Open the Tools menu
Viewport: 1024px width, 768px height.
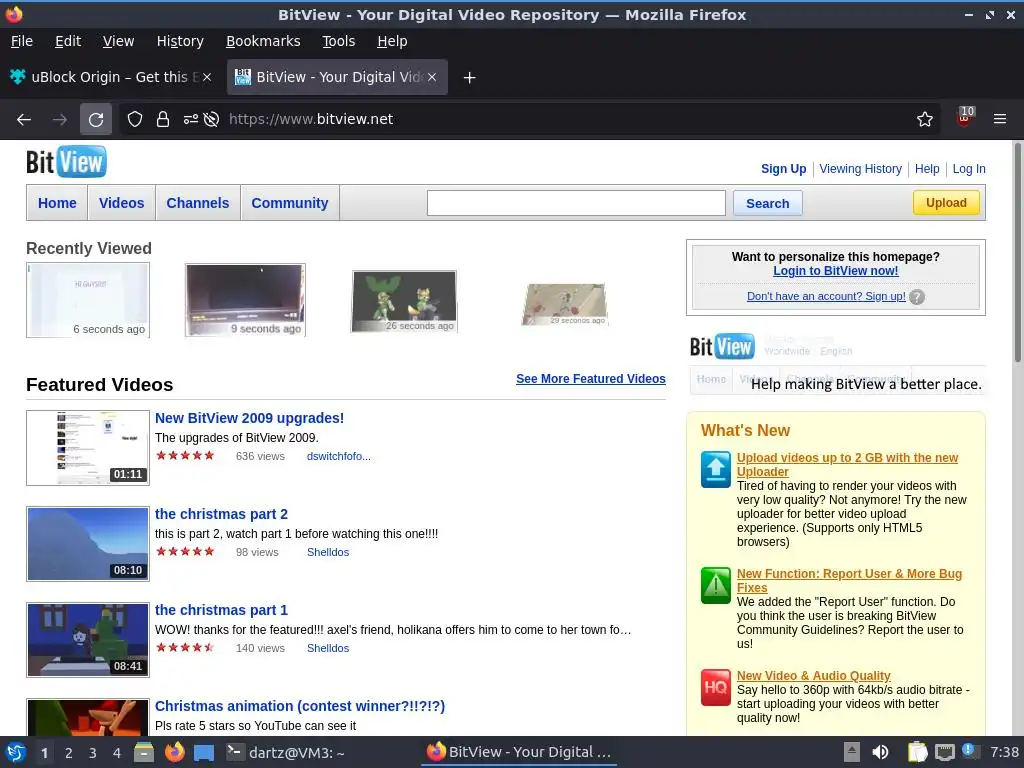tap(339, 41)
